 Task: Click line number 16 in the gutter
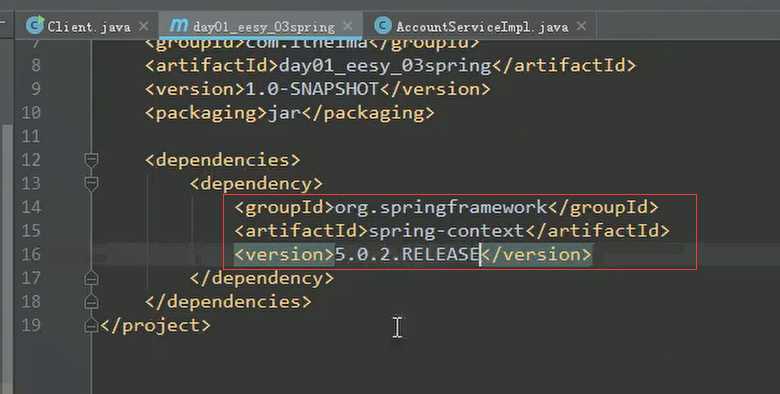[x=31, y=254]
